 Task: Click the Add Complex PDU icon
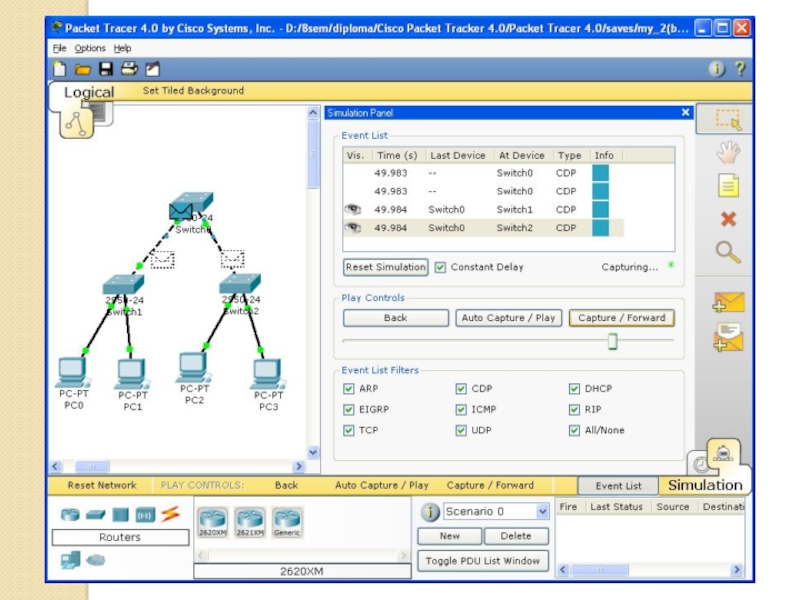point(728,338)
